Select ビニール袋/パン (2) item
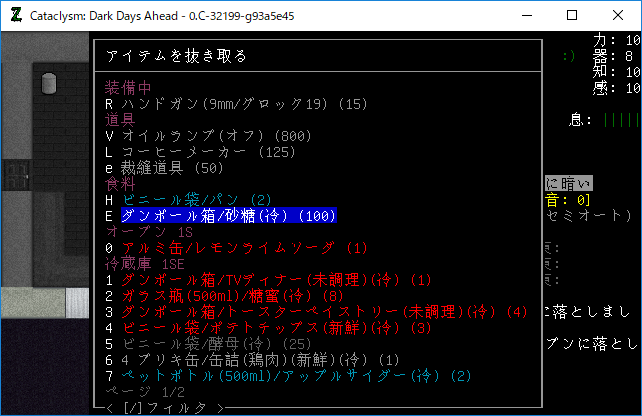This screenshot has height=416, width=642. click(188, 199)
